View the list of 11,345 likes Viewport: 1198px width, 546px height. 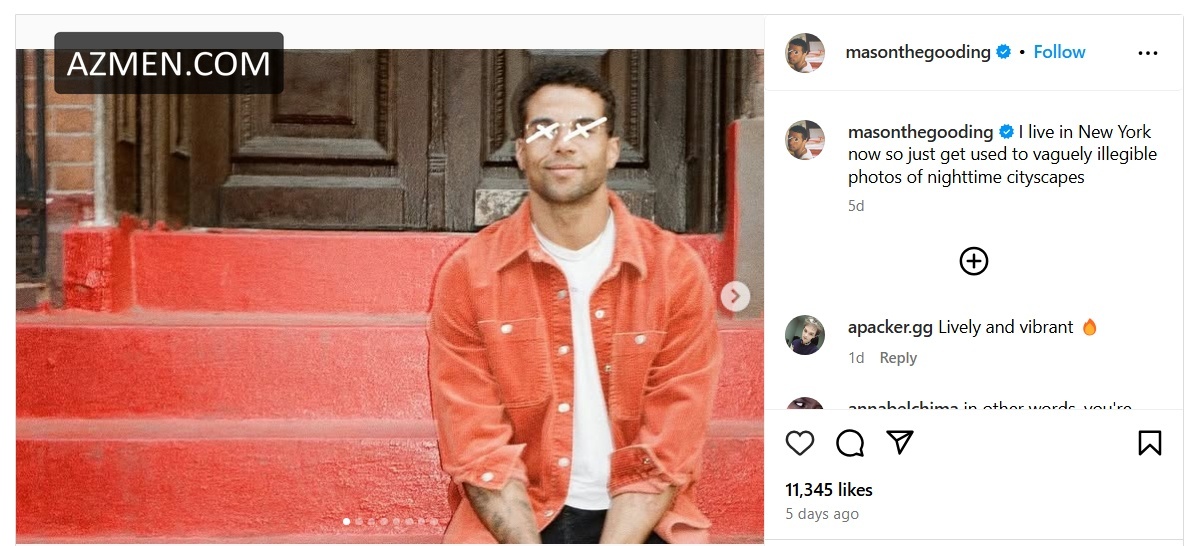829,490
